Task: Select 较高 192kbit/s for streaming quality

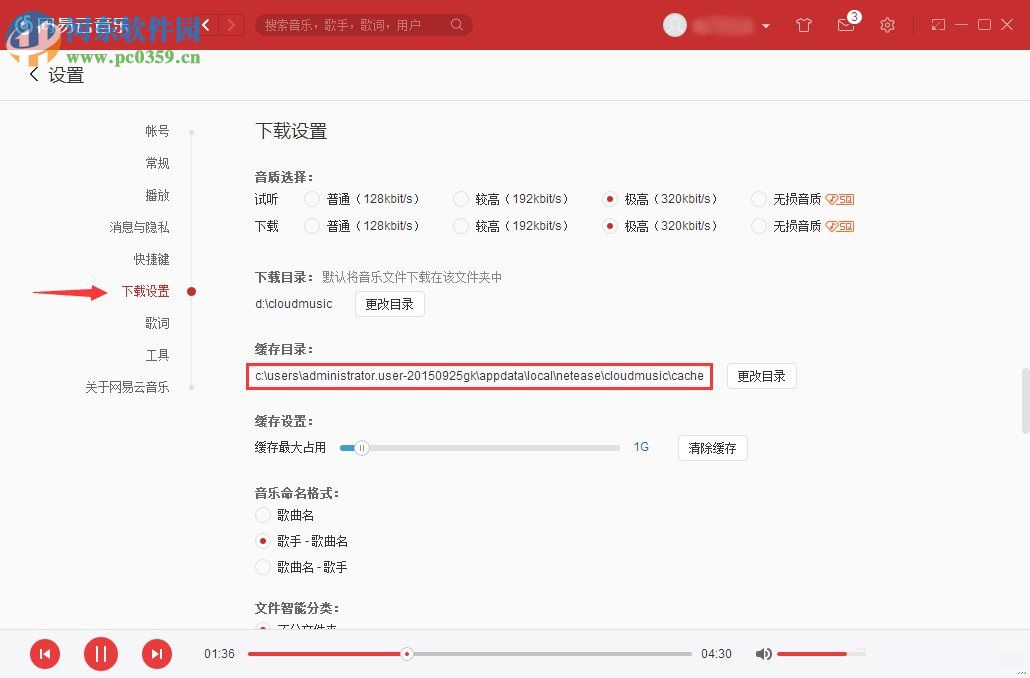Action: [461, 199]
